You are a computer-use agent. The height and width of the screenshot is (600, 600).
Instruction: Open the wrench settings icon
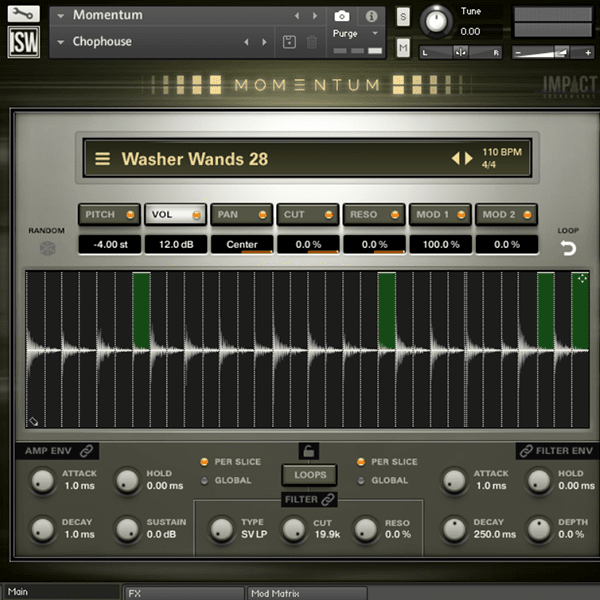pos(24,14)
